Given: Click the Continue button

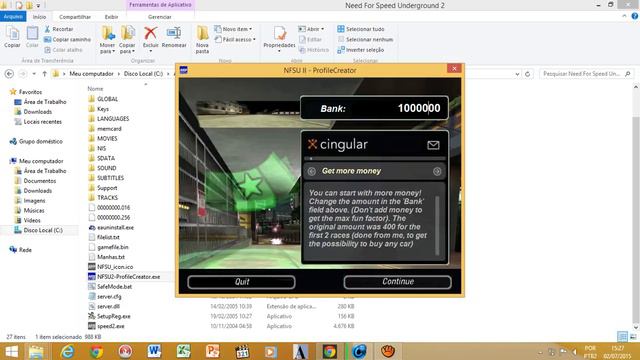Looking at the screenshot, I should point(398,282).
